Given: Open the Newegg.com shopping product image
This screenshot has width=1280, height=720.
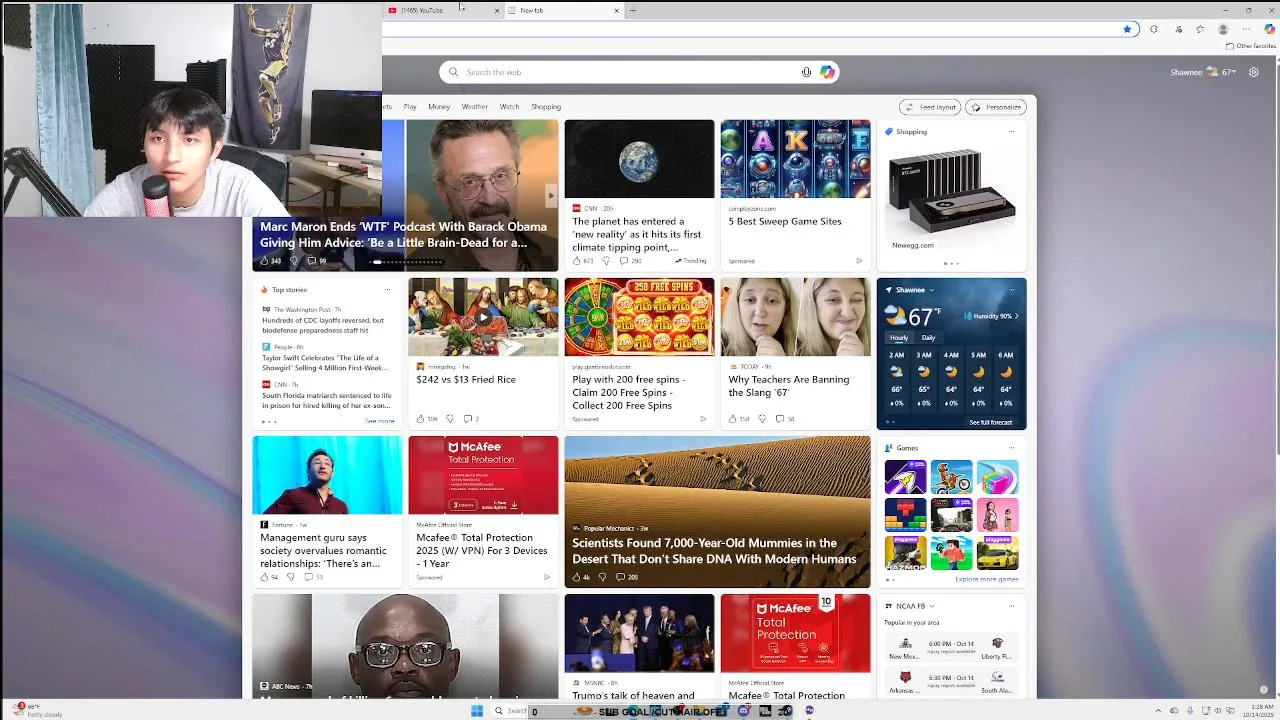Looking at the screenshot, I should (951, 195).
